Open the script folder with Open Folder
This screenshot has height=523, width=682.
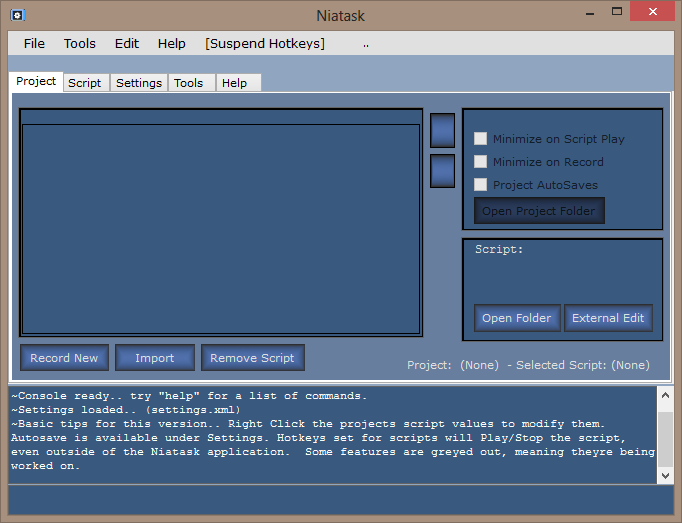[x=516, y=318]
